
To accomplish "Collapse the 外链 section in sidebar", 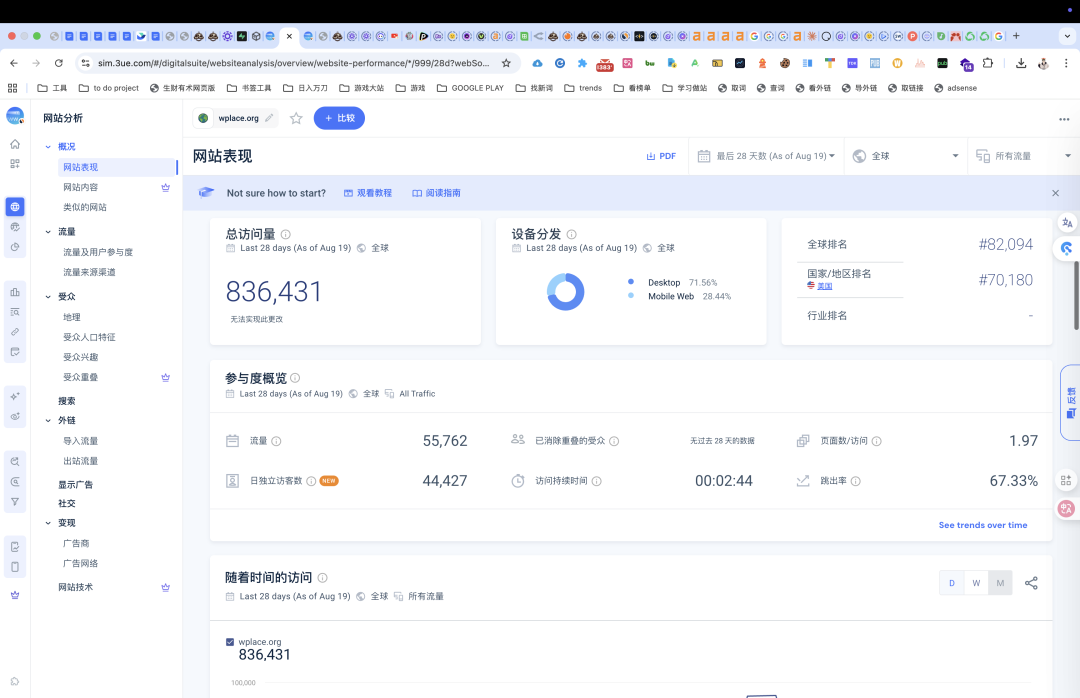I will [48, 420].
